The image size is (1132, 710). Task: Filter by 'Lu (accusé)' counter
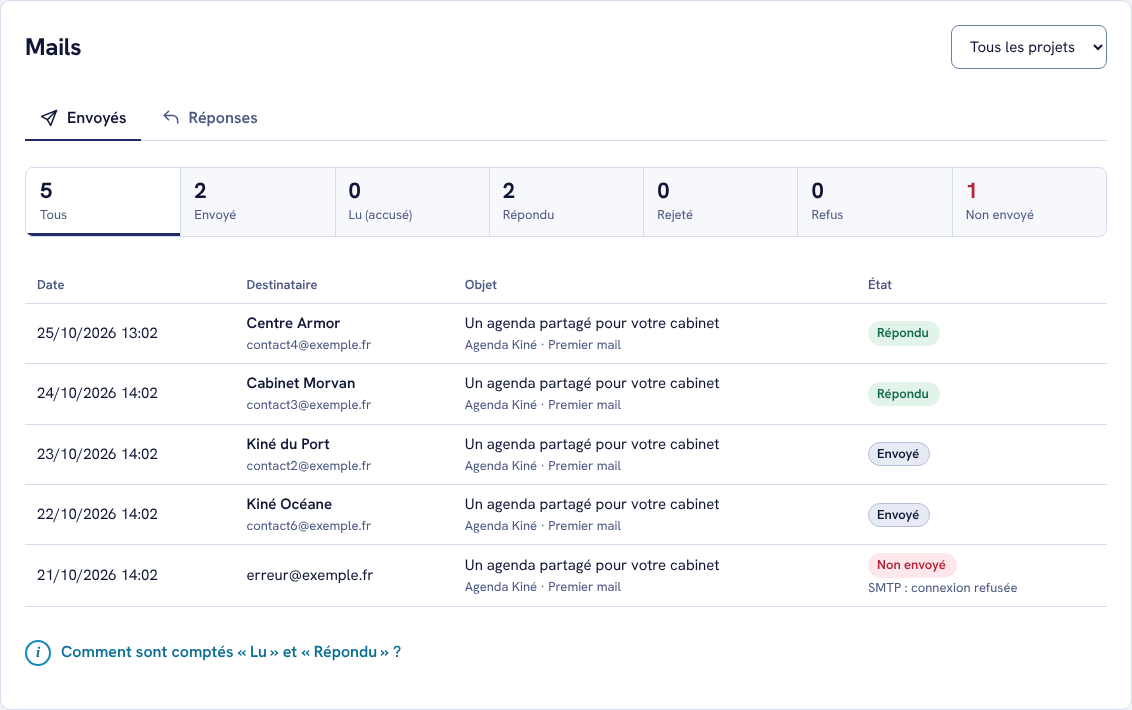pyautogui.click(x=412, y=202)
